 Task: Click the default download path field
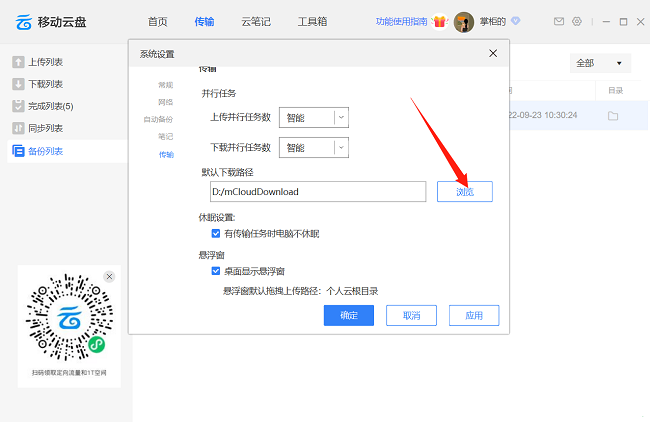[x=318, y=192]
